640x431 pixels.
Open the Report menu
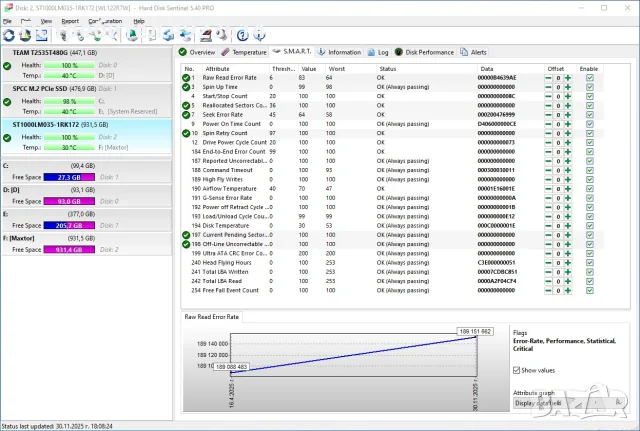[70, 21]
